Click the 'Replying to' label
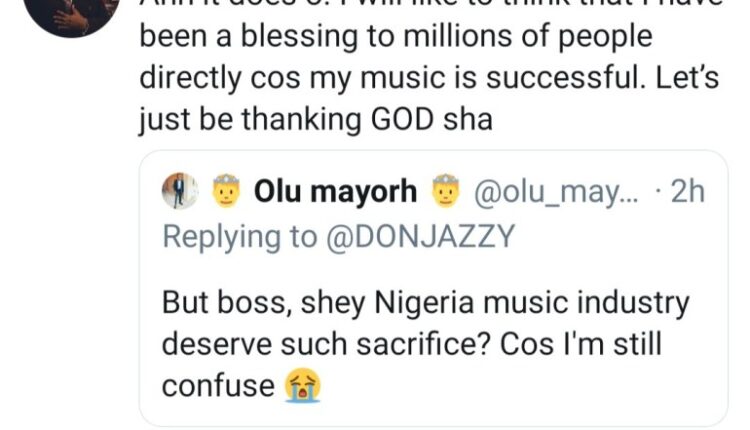Image resolution: width=750 pixels, height=430 pixels. click(226, 237)
